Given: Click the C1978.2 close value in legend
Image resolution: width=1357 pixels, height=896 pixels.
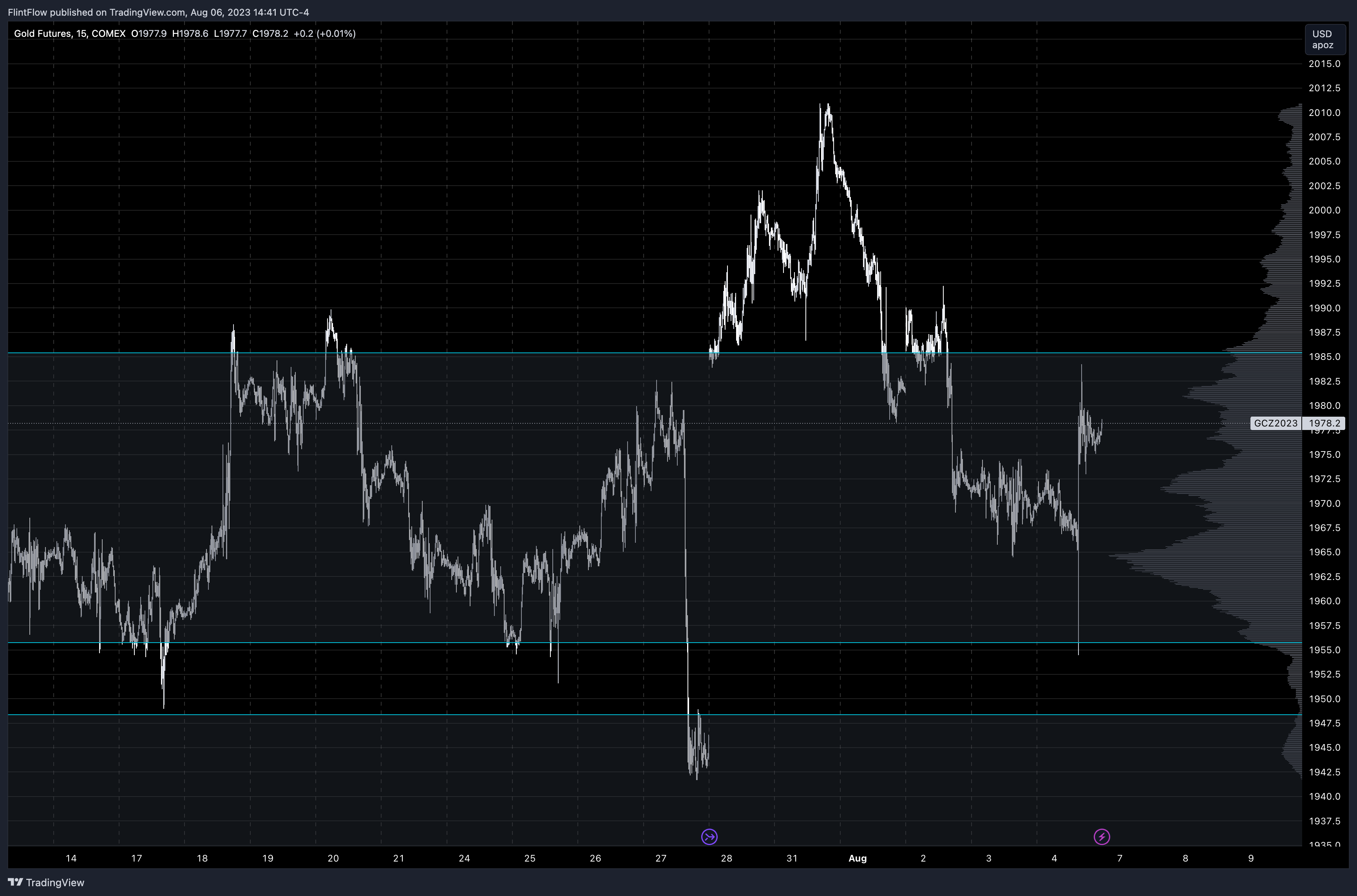Looking at the screenshot, I should (270, 34).
